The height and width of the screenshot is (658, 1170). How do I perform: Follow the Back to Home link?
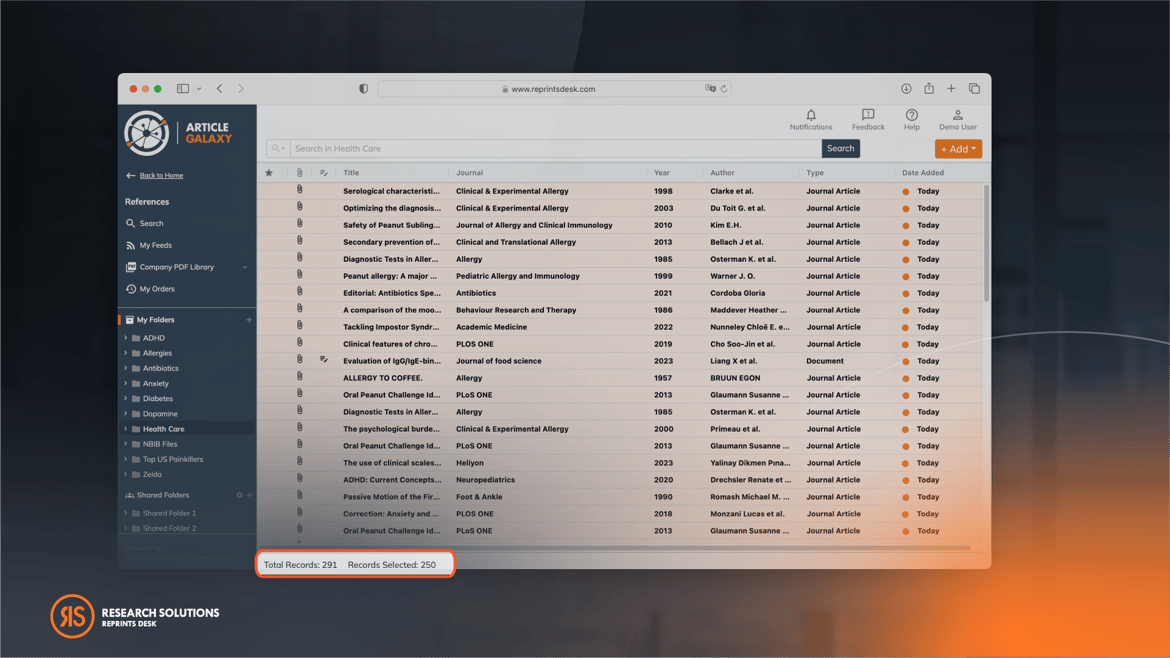pos(161,175)
